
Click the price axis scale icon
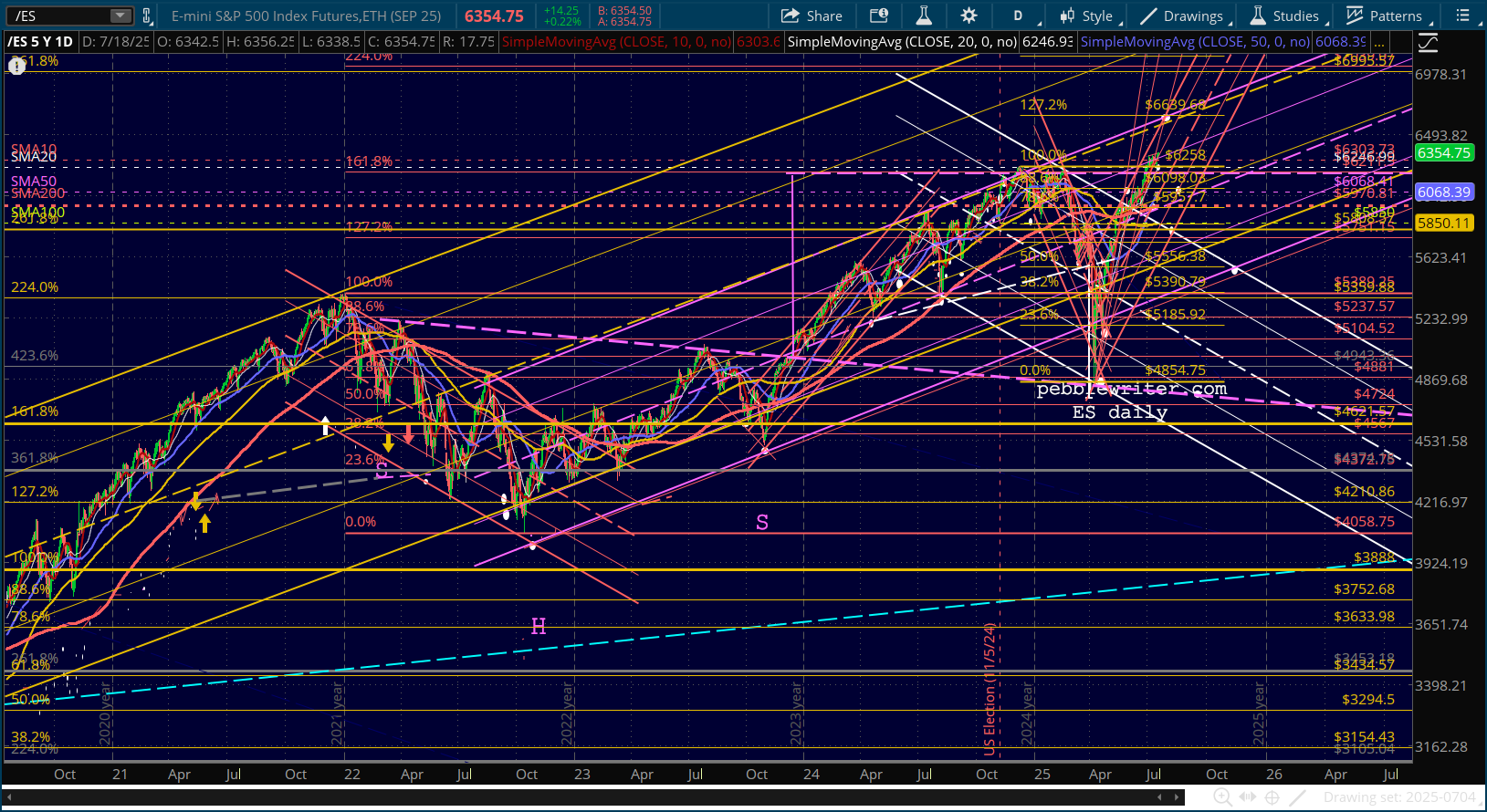pyautogui.click(x=1429, y=42)
